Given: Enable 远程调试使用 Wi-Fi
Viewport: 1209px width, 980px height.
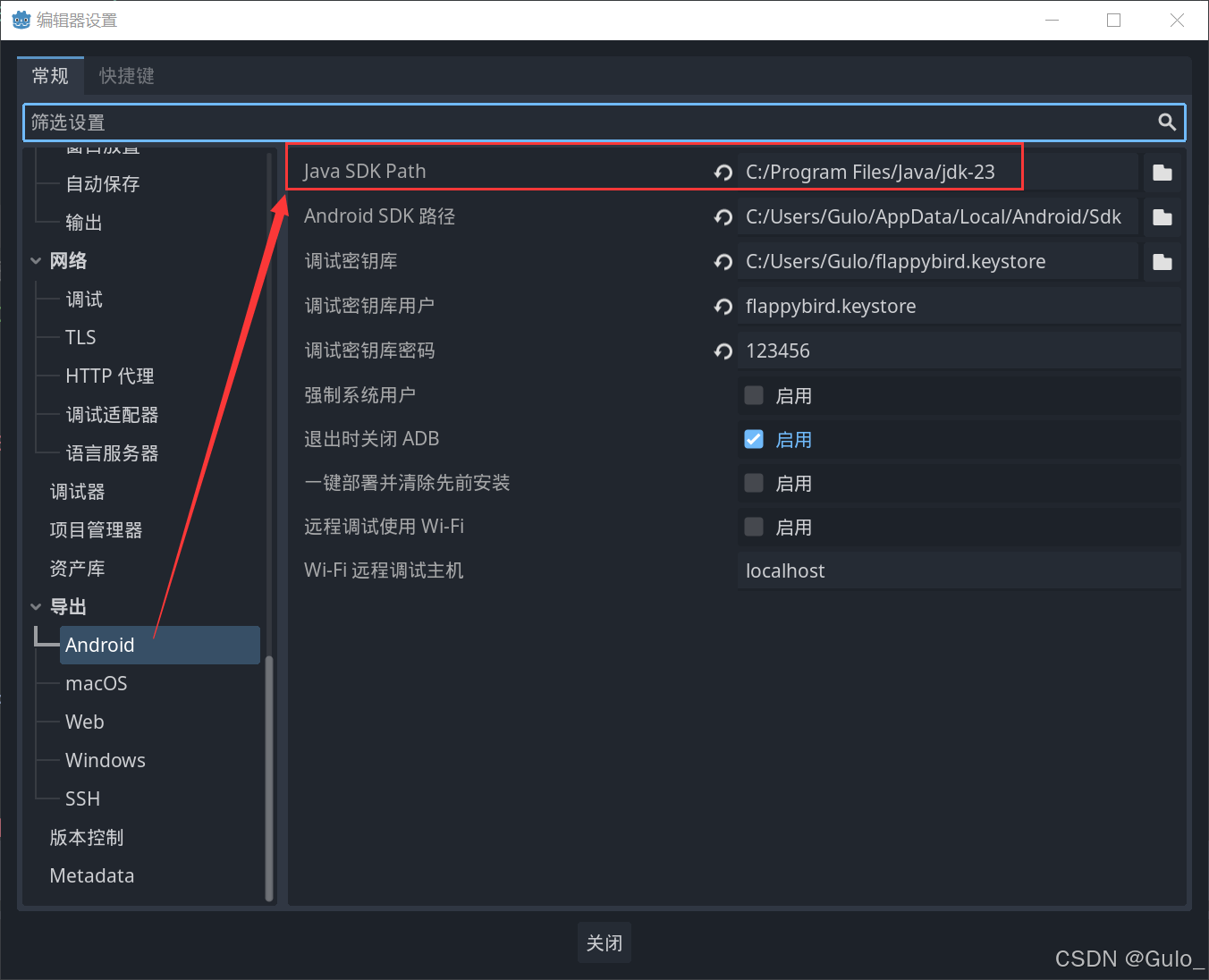Looking at the screenshot, I should pyautogui.click(x=754, y=527).
